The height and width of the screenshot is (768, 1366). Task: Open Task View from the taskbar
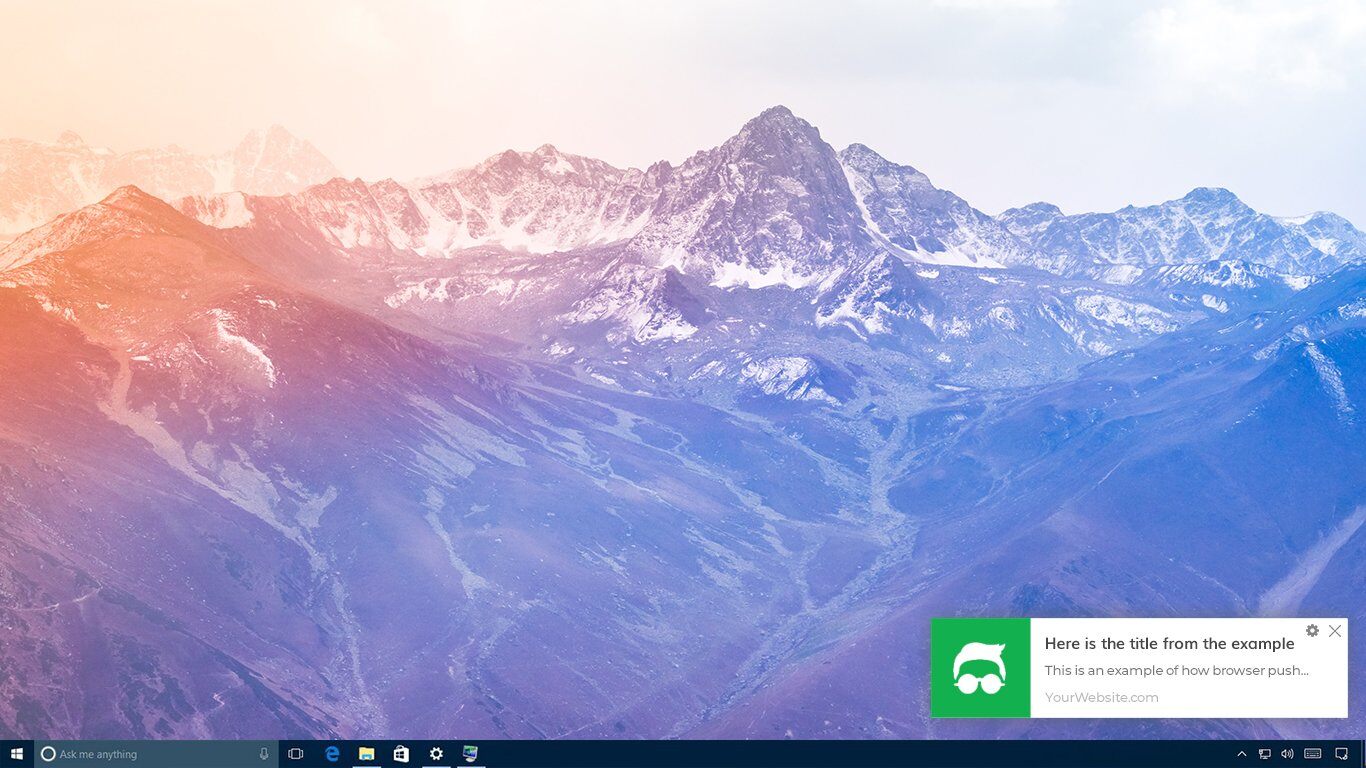click(295, 754)
